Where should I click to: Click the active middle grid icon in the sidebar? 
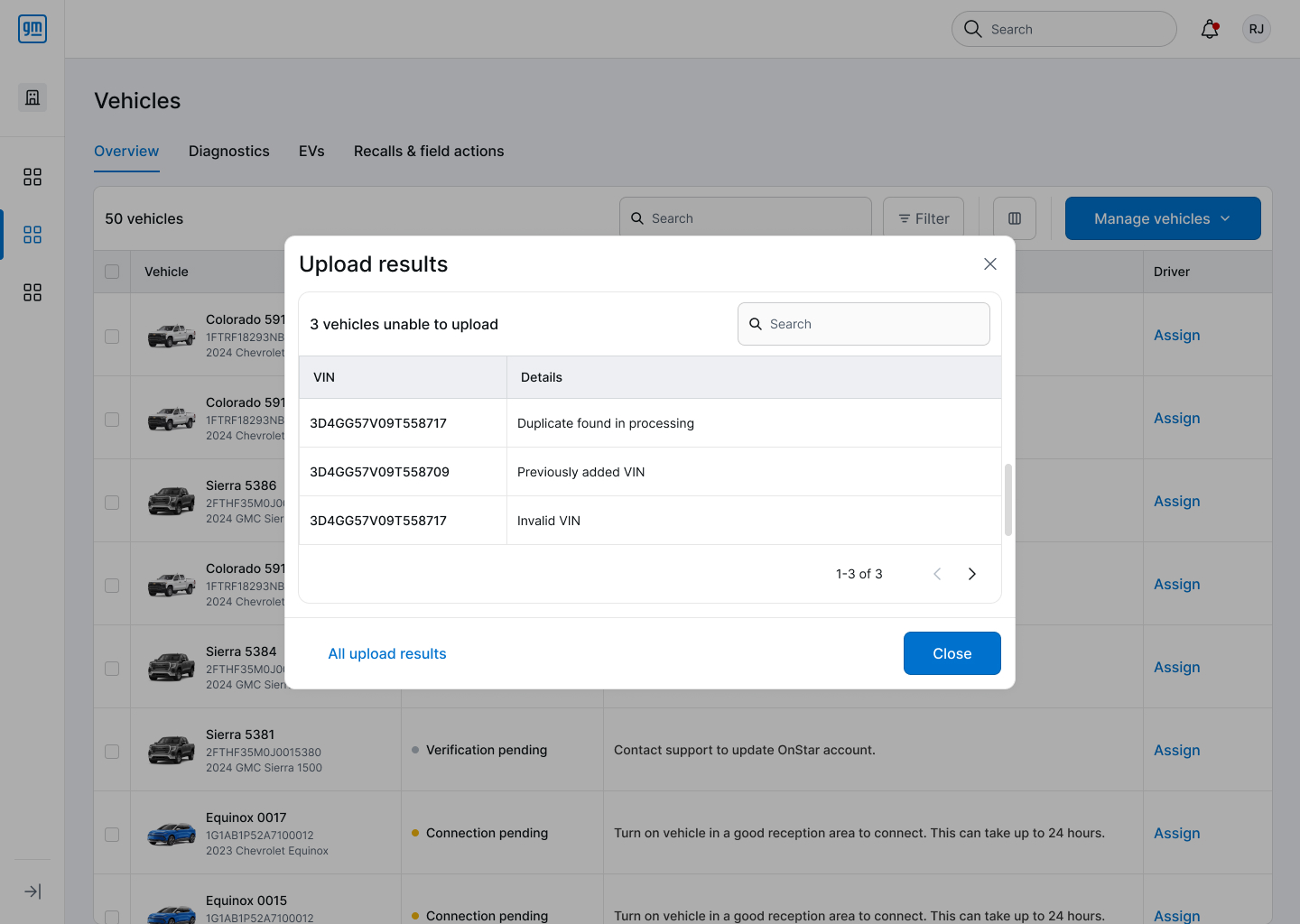[32, 235]
